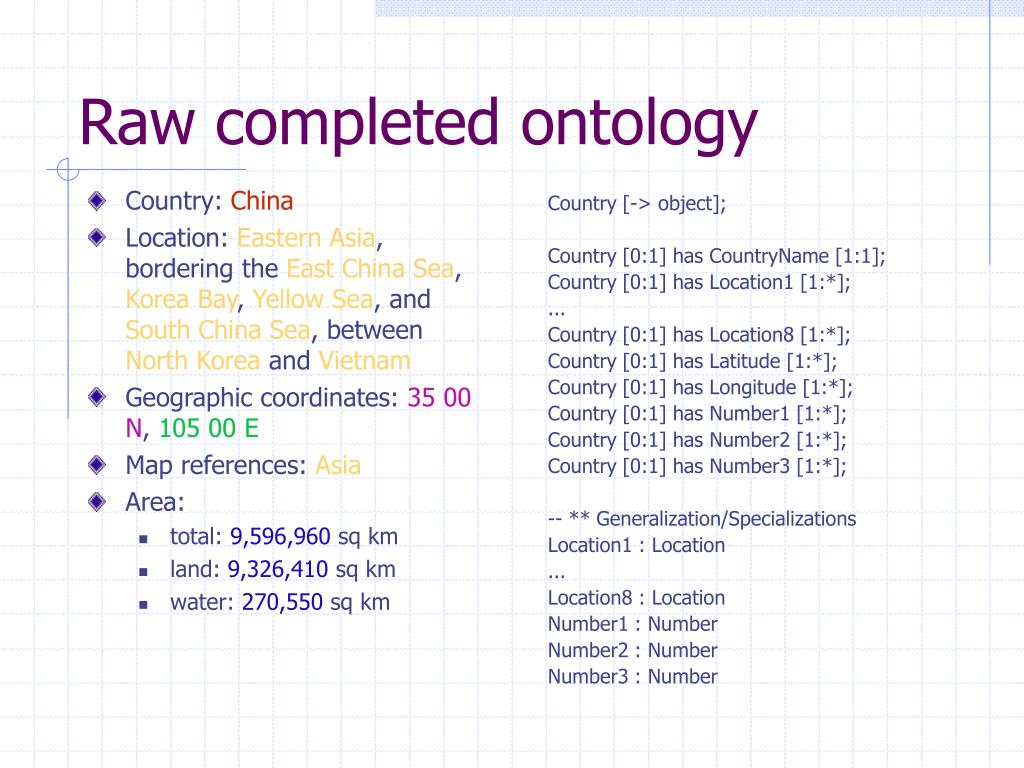Click the land area value '9,326,410'
Screen dimensions: 1024x768
coord(278,569)
